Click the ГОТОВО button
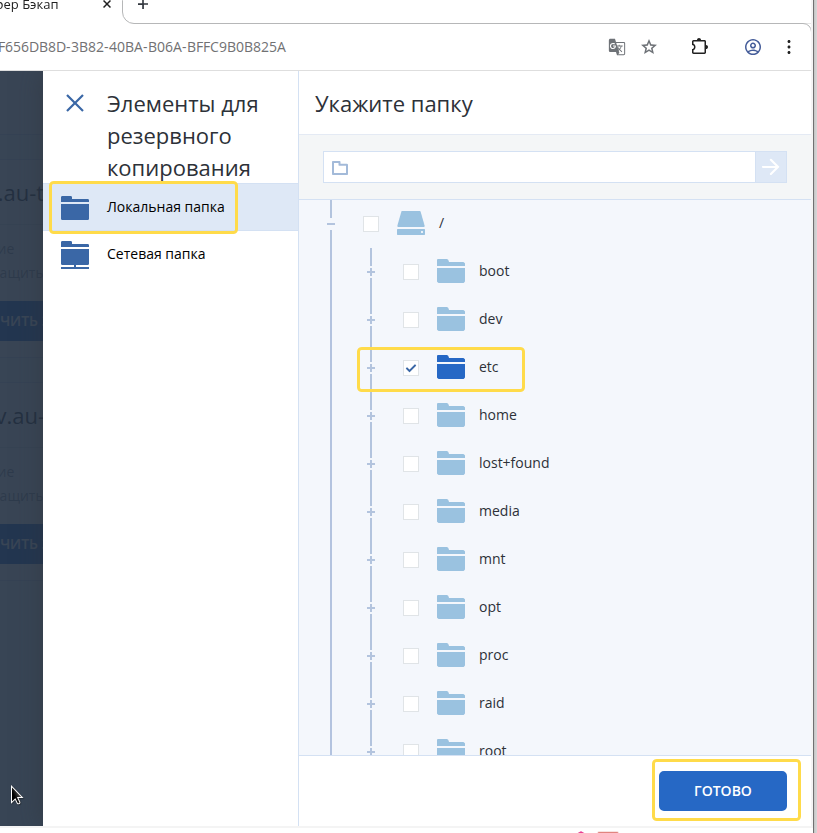 tap(722, 790)
